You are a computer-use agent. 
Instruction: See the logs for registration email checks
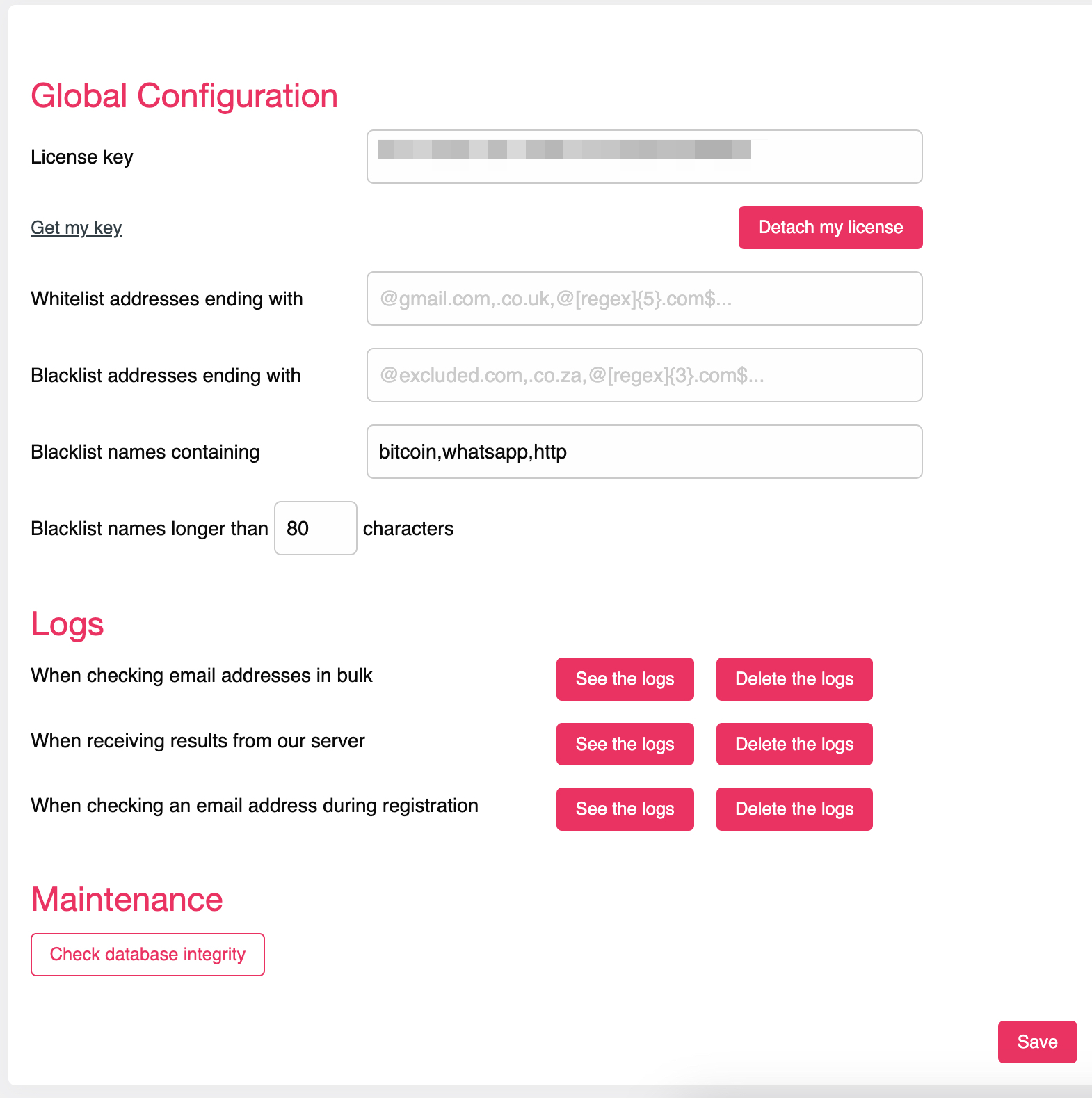625,809
